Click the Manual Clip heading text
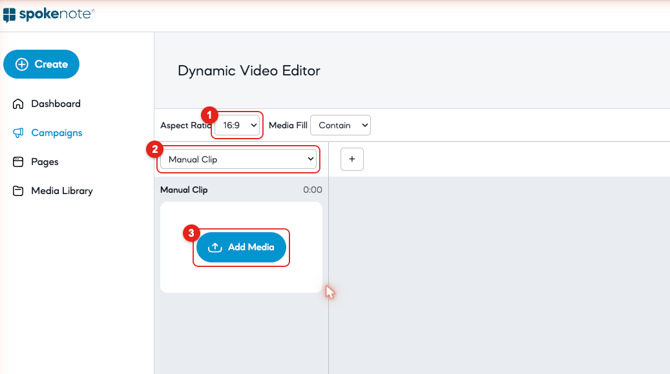This screenshot has height=374, width=670. pyautogui.click(x=184, y=190)
